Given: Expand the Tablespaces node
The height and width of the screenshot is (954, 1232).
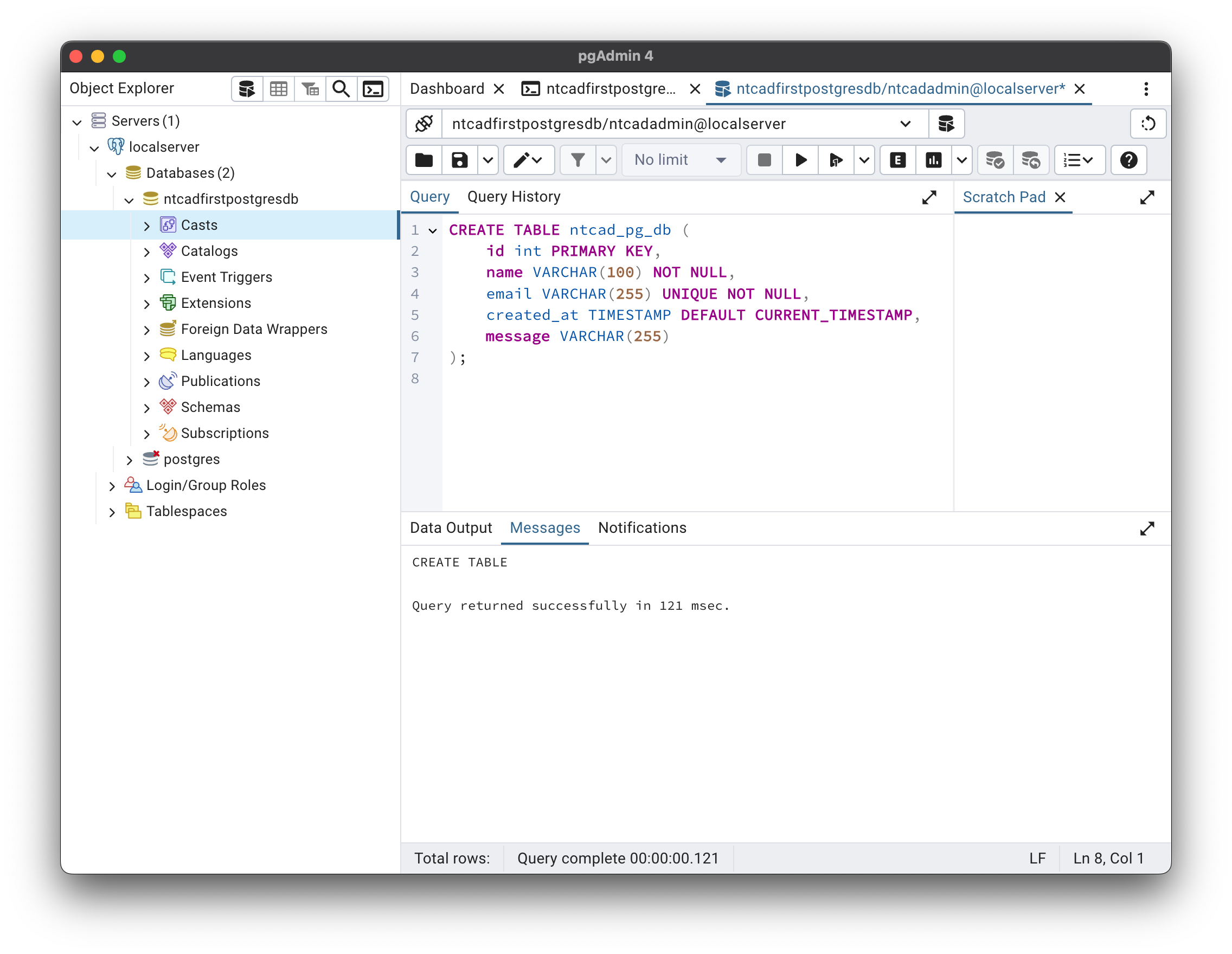Looking at the screenshot, I should click(112, 512).
